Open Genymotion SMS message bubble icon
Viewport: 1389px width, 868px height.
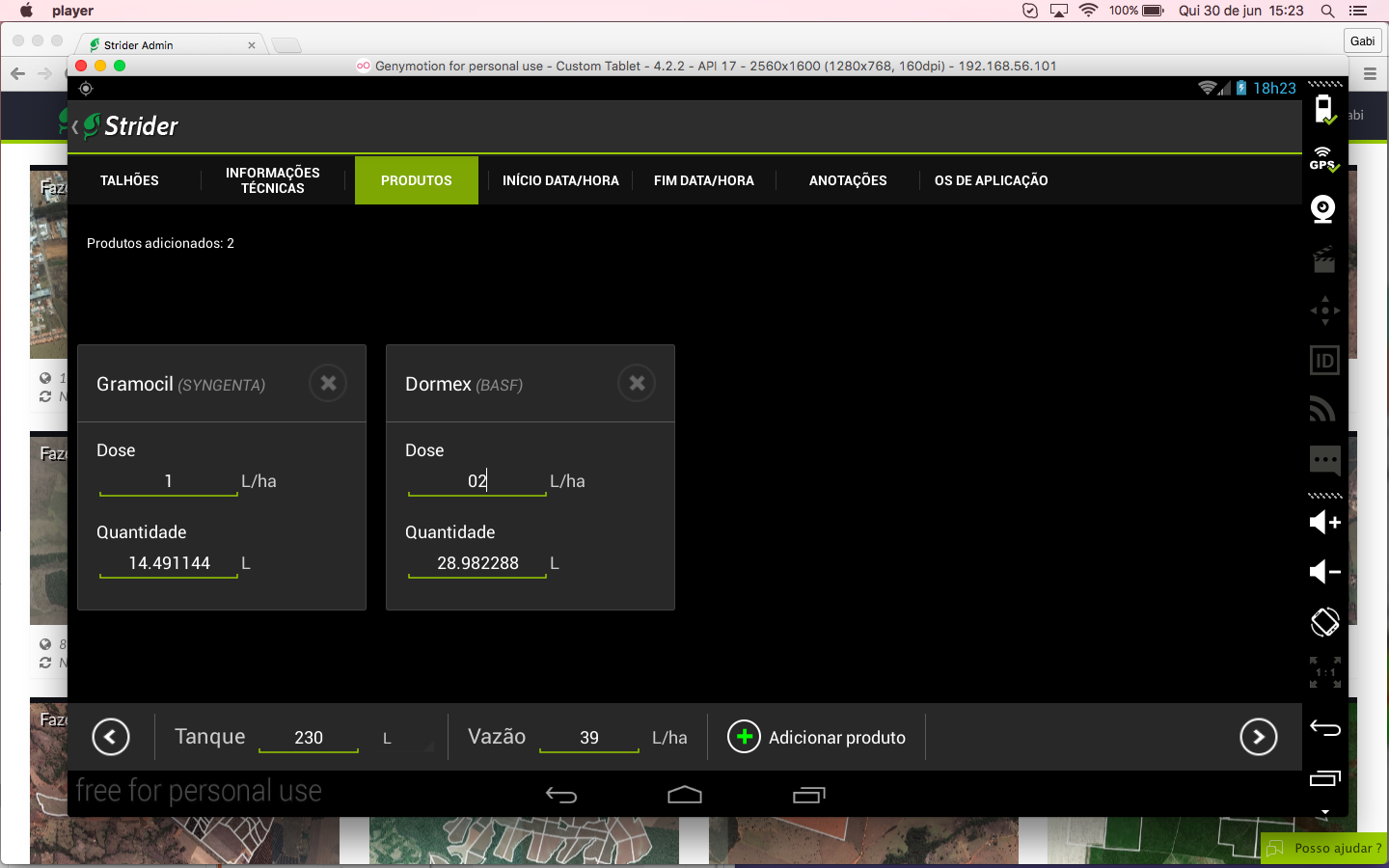(x=1324, y=460)
